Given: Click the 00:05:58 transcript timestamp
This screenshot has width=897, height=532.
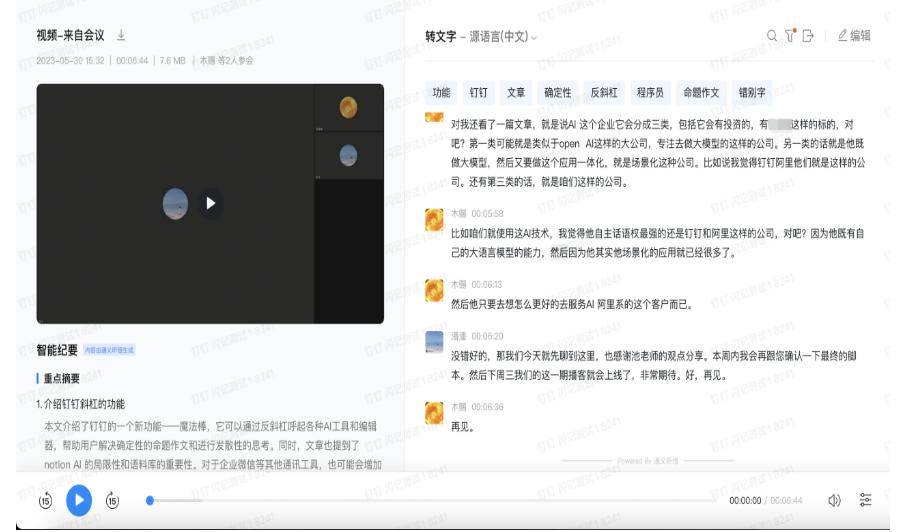Looking at the screenshot, I should 487,213.
